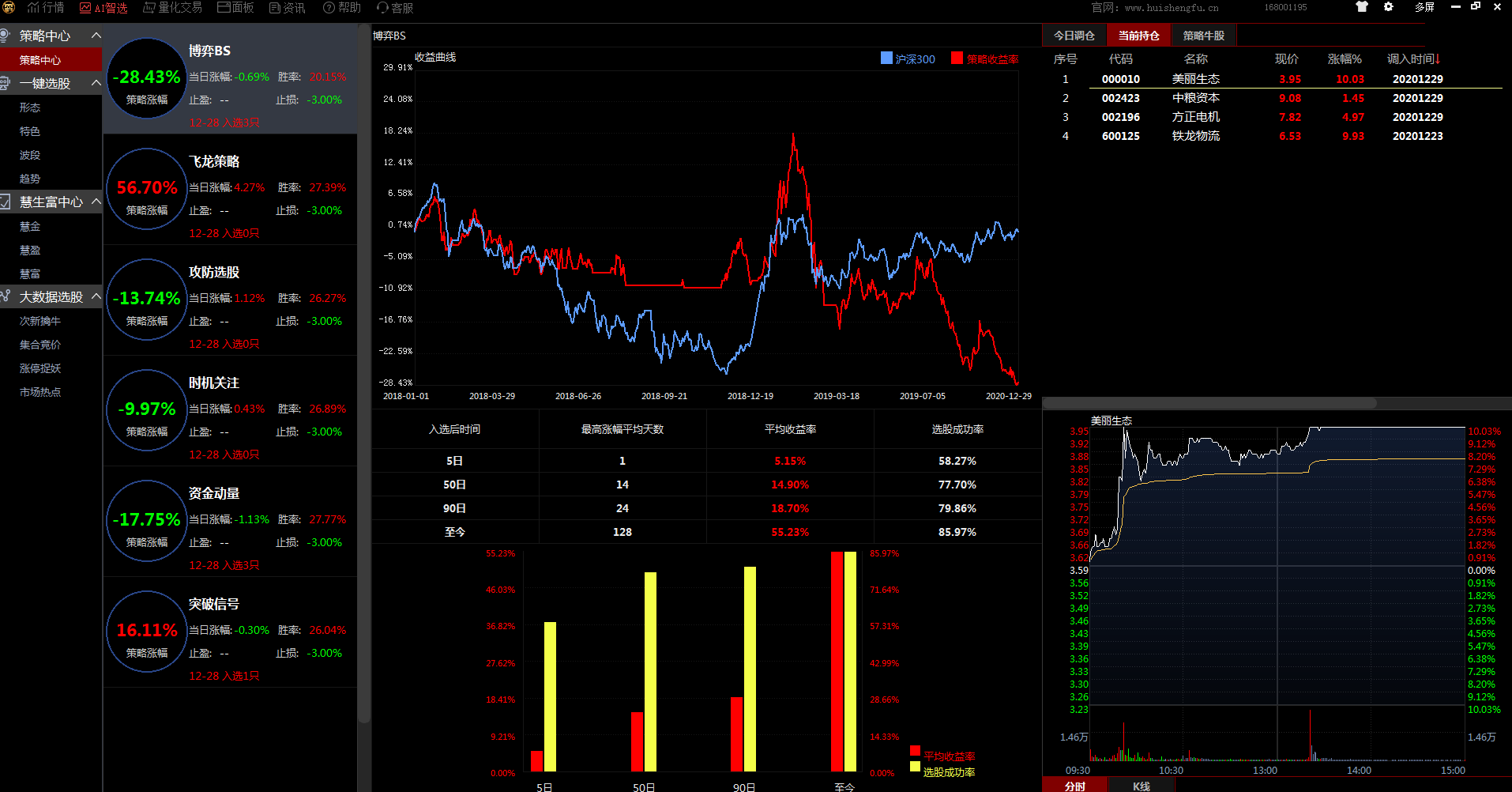Select the 中粮资本 stock row
The width and height of the screenshot is (1512, 792).
point(1195,98)
